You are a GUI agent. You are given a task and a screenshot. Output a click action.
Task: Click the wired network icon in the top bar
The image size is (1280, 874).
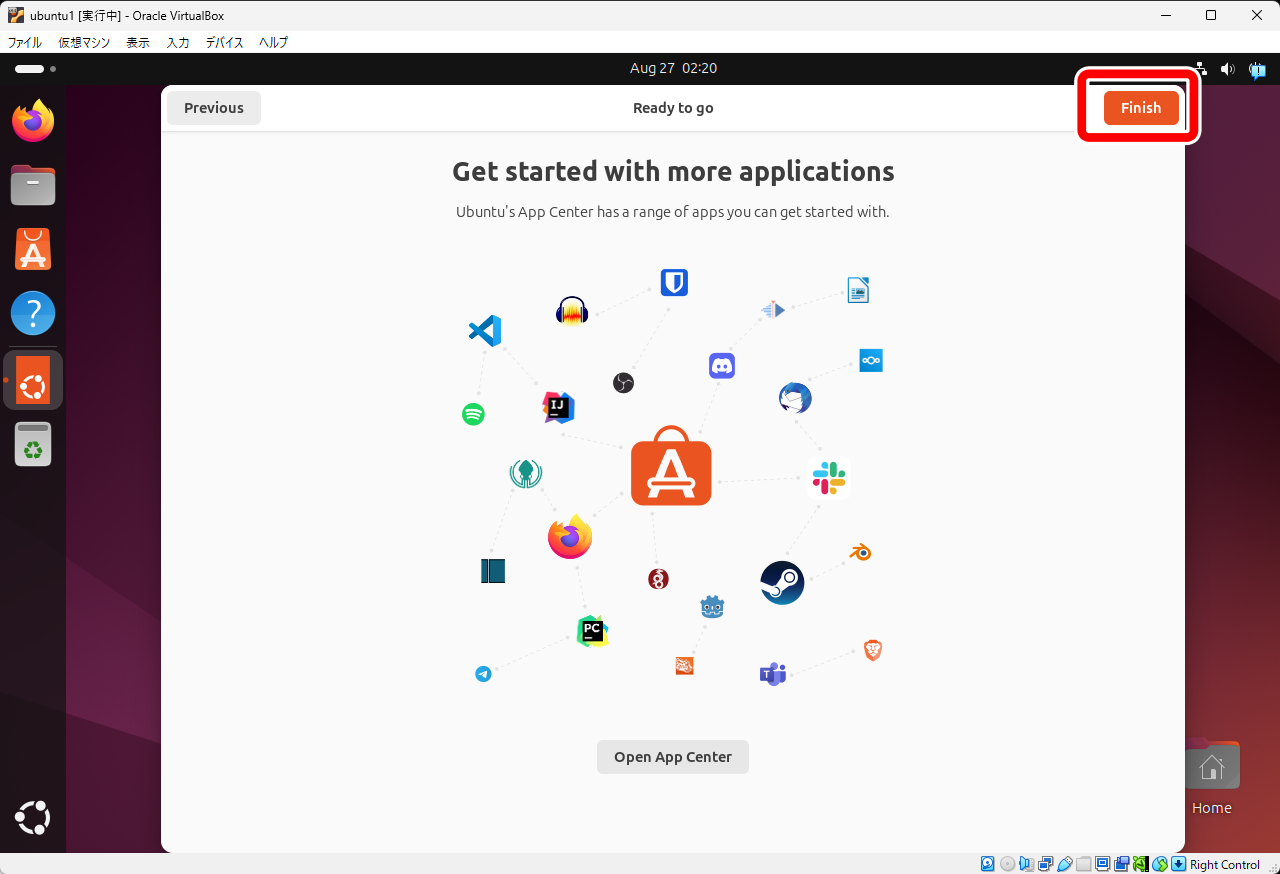coord(1200,69)
